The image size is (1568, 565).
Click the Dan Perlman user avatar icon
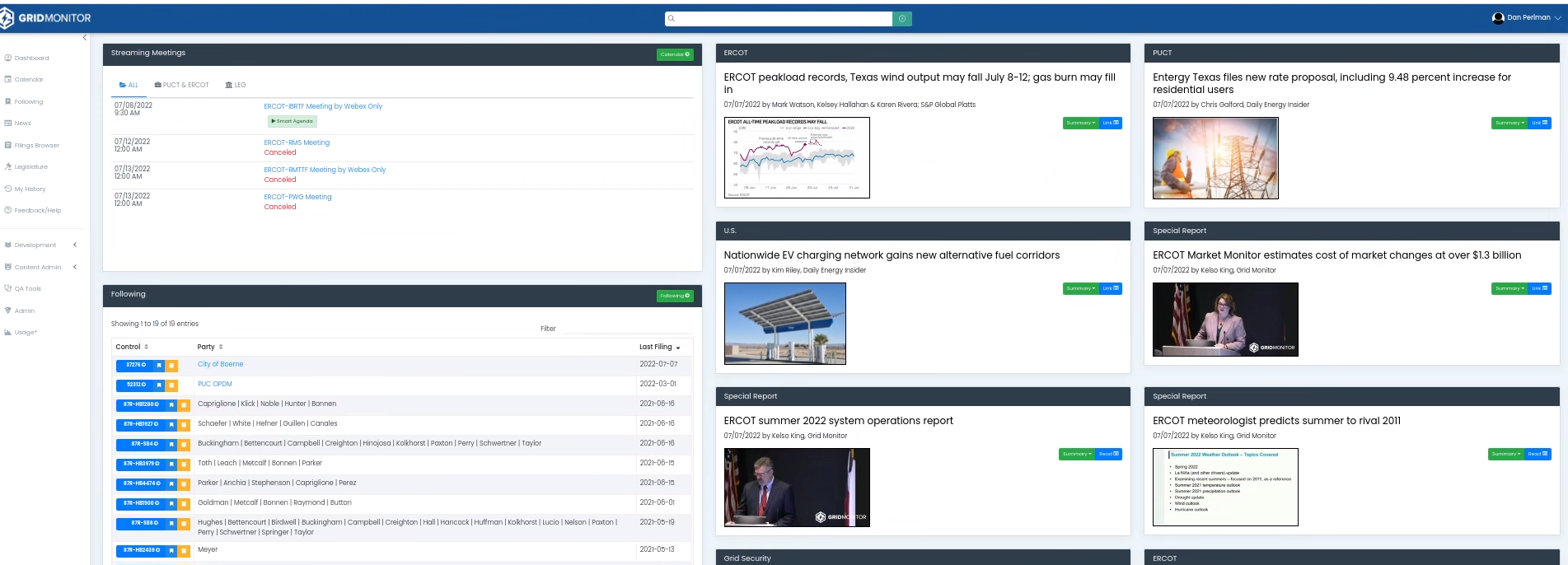(x=1498, y=18)
